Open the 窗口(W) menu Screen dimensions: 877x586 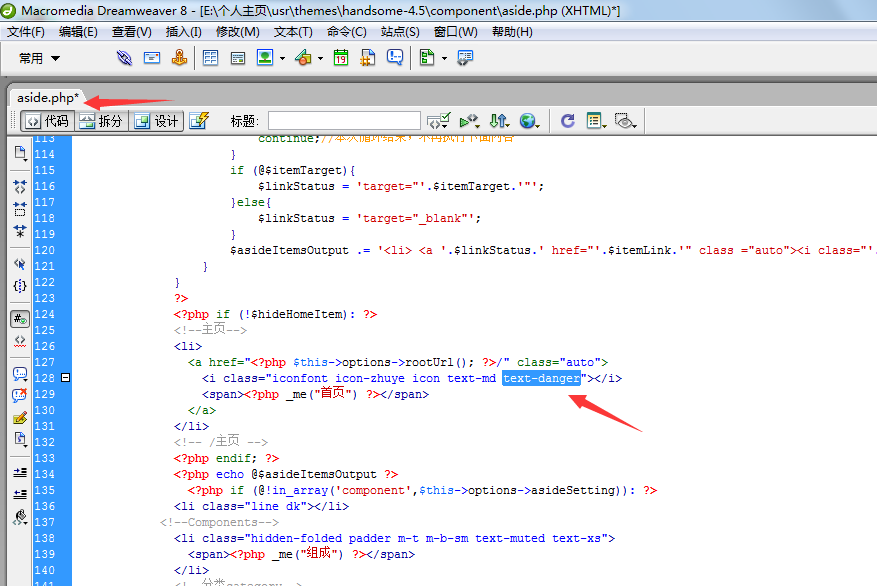(x=456, y=32)
